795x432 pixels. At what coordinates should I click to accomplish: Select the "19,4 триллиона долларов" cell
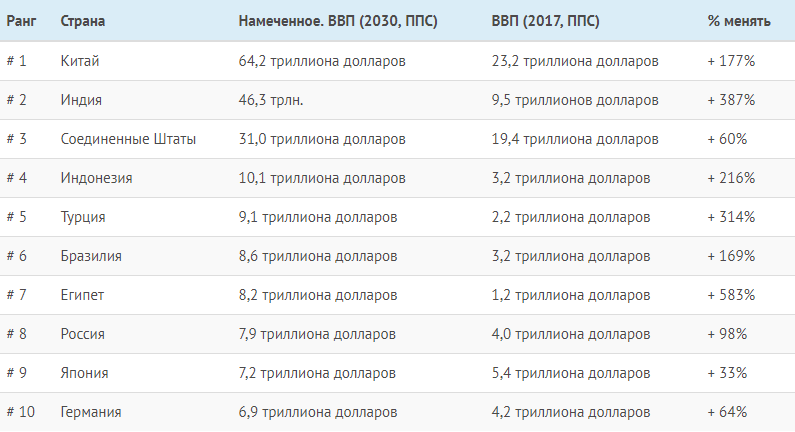click(x=575, y=139)
